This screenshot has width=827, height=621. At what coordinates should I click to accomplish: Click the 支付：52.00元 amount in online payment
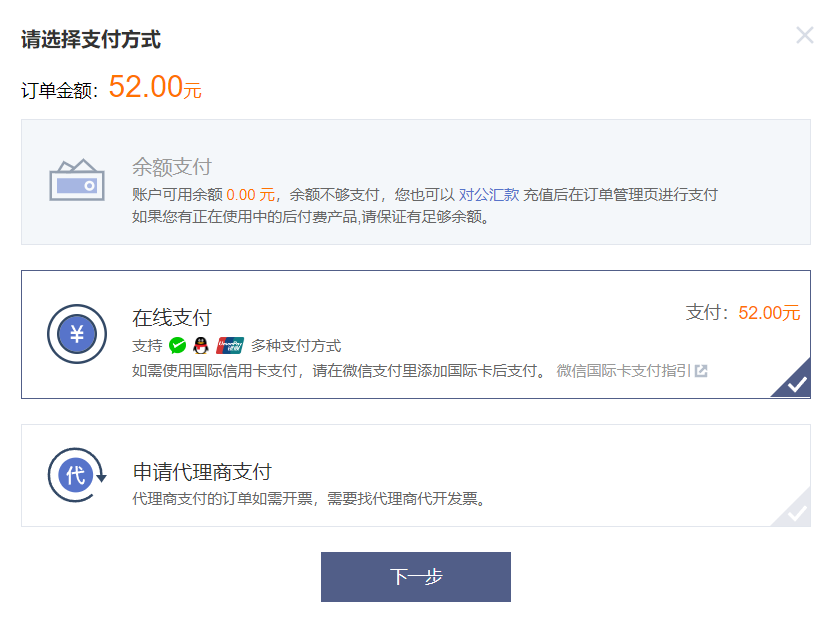pos(743,312)
